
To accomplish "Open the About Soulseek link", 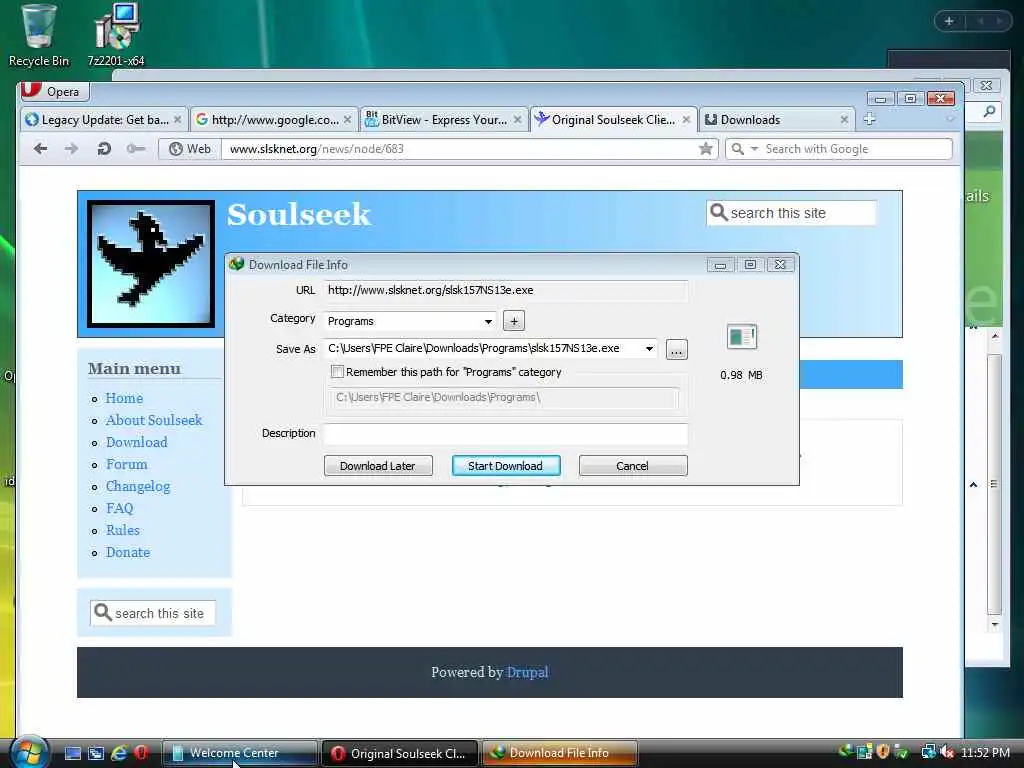I will (x=153, y=420).
